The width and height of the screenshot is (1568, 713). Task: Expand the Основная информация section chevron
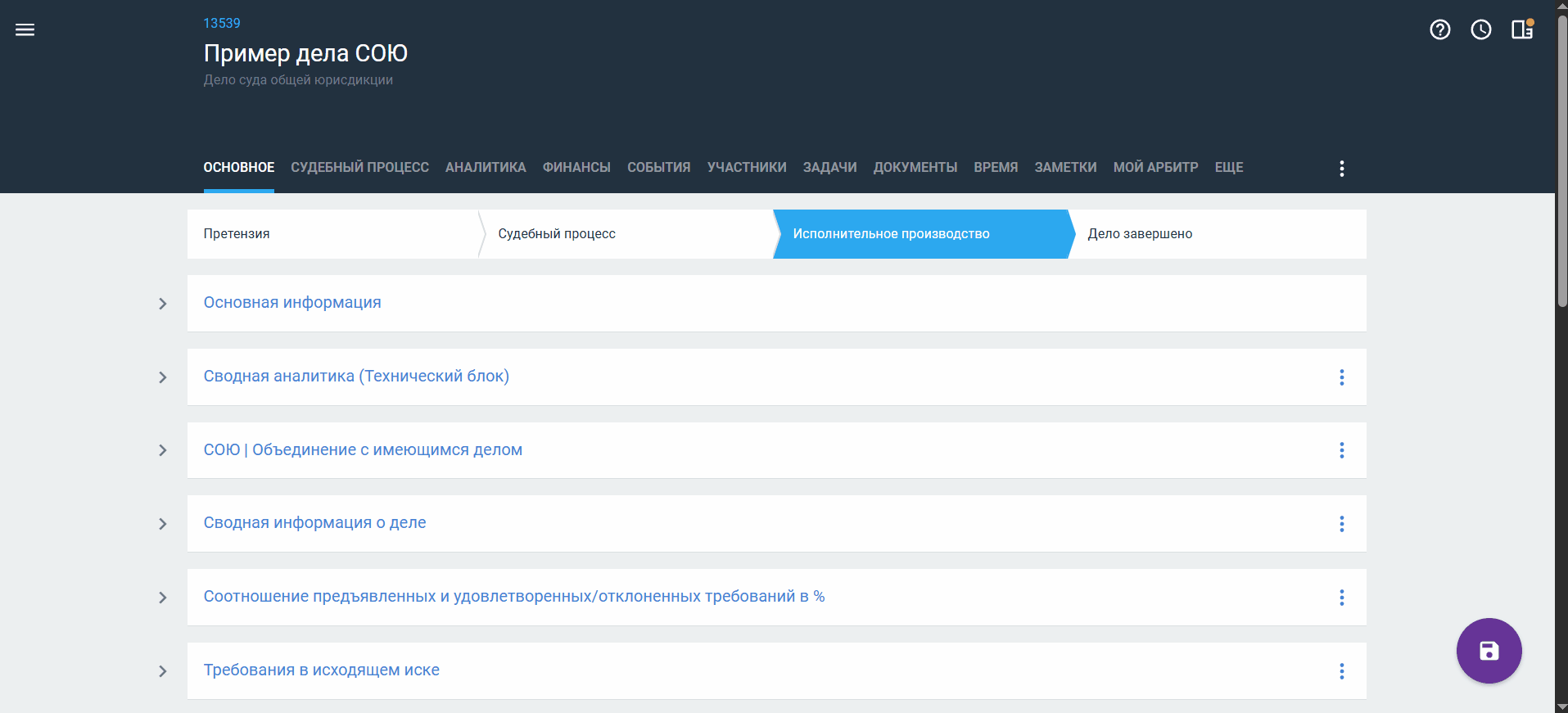pos(163,304)
